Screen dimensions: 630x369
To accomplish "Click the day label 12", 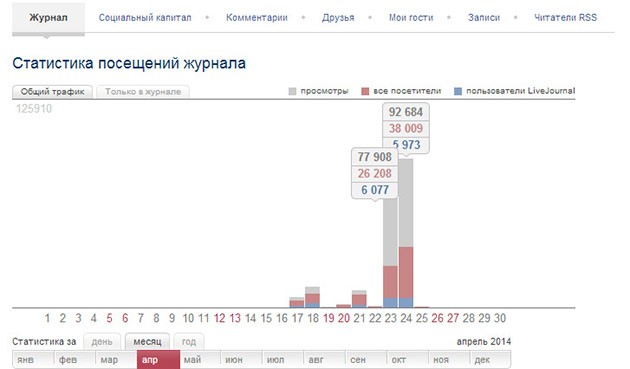I will 219,318.
